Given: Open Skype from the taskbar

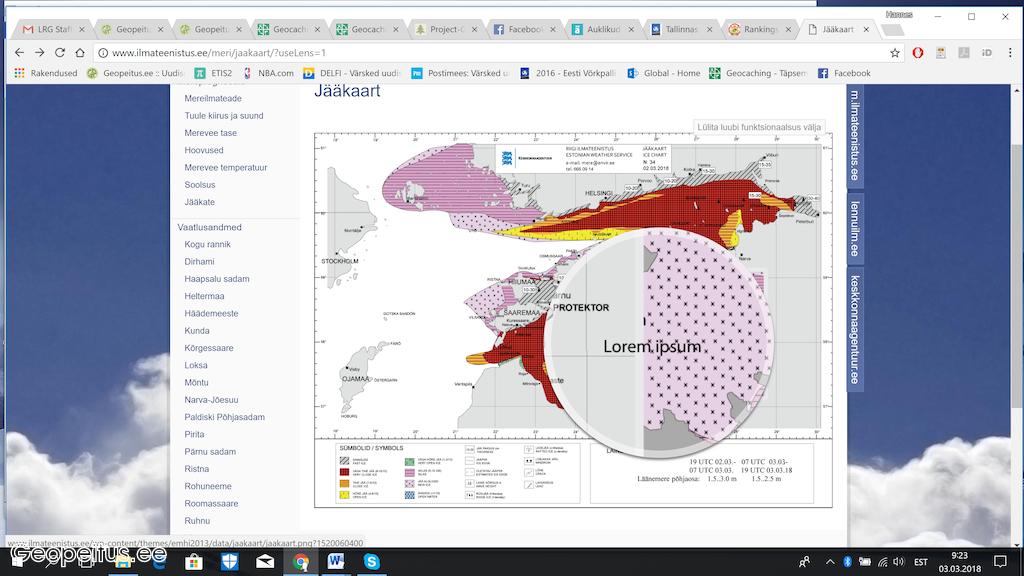Looking at the screenshot, I should [372, 562].
